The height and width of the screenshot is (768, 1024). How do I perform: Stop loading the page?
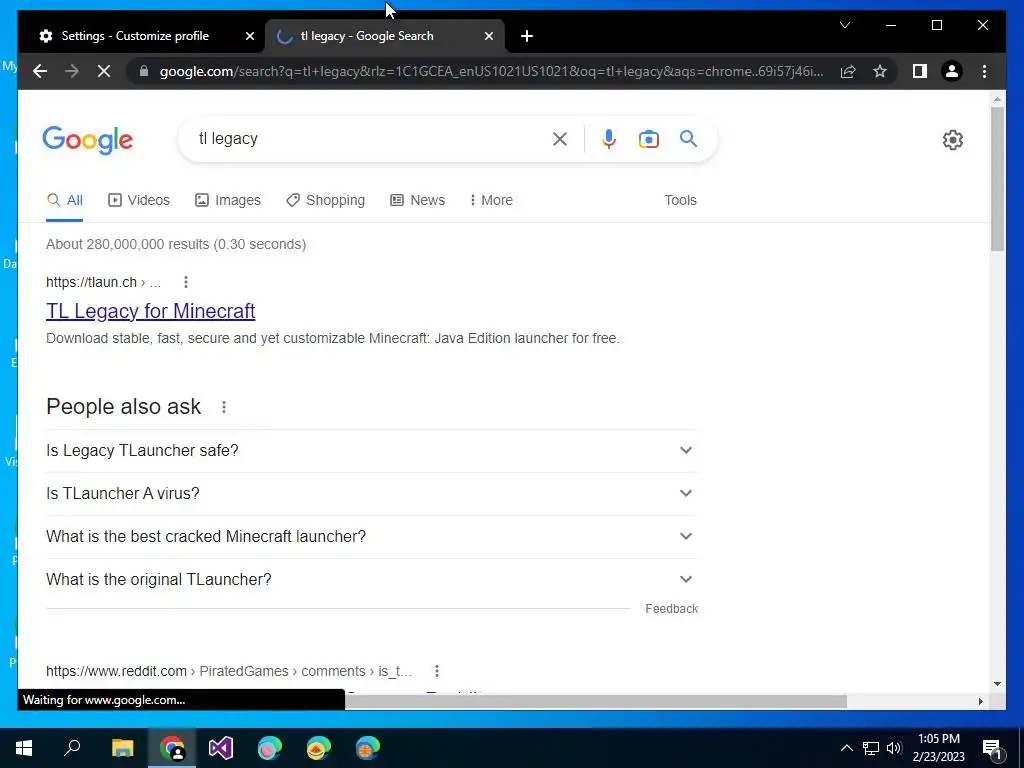pyautogui.click(x=104, y=71)
